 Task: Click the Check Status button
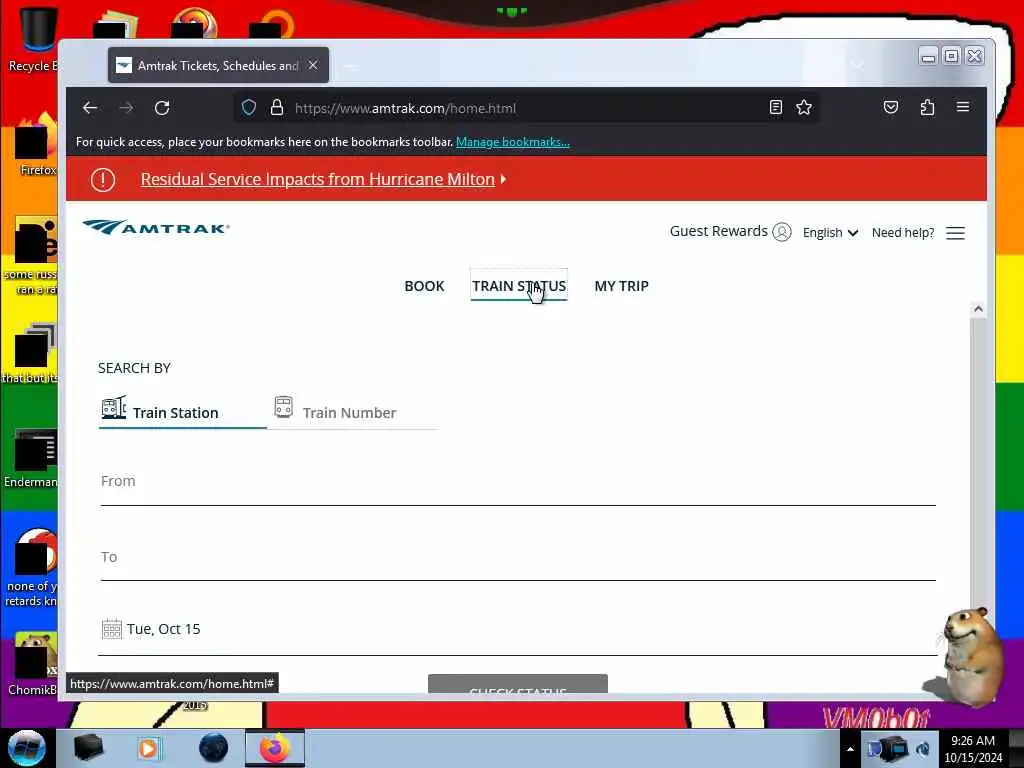click(x=518, y=684)
